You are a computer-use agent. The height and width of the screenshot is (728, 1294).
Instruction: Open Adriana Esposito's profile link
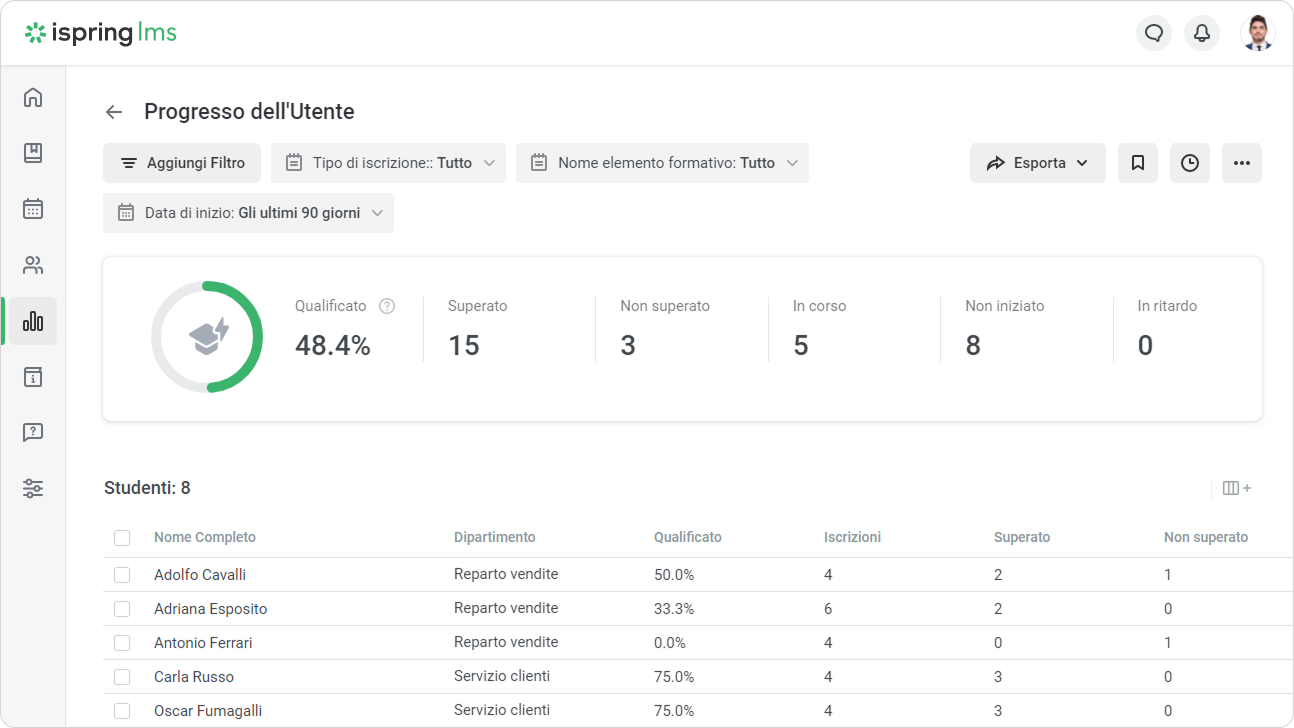(210, 608)
